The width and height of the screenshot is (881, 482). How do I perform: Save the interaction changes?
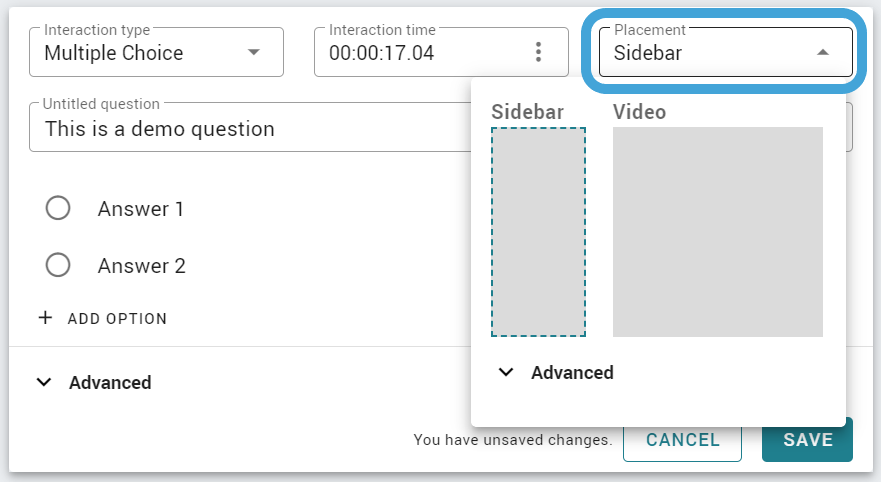click(807, 440)
